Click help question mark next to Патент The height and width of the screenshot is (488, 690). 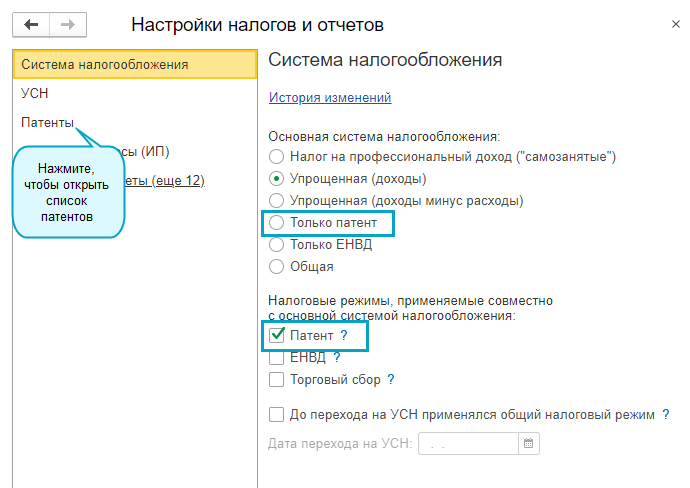click(x=344, y=336)
